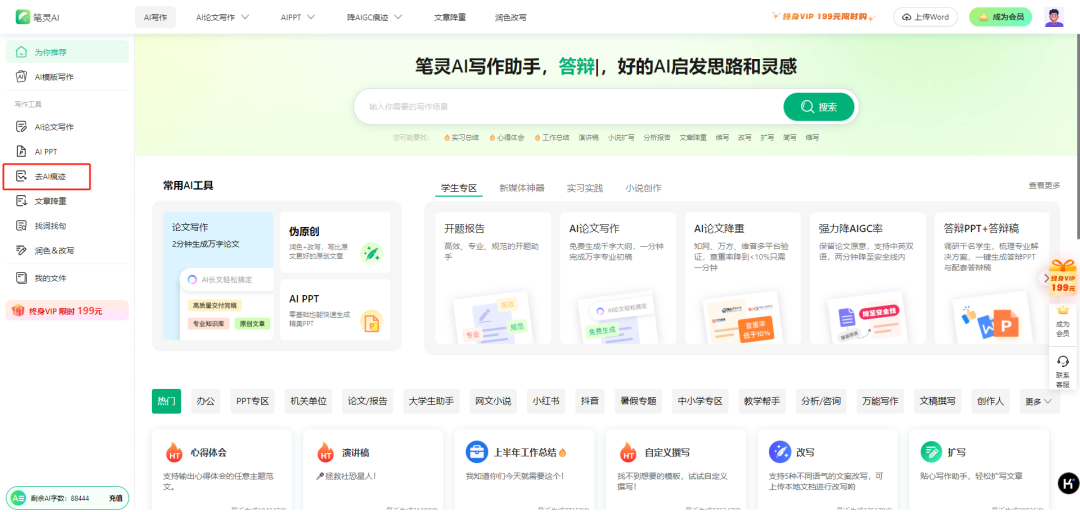Select 热门 category tab
This screenshot has height=512, width=1080.
click(x=166, y=401)
